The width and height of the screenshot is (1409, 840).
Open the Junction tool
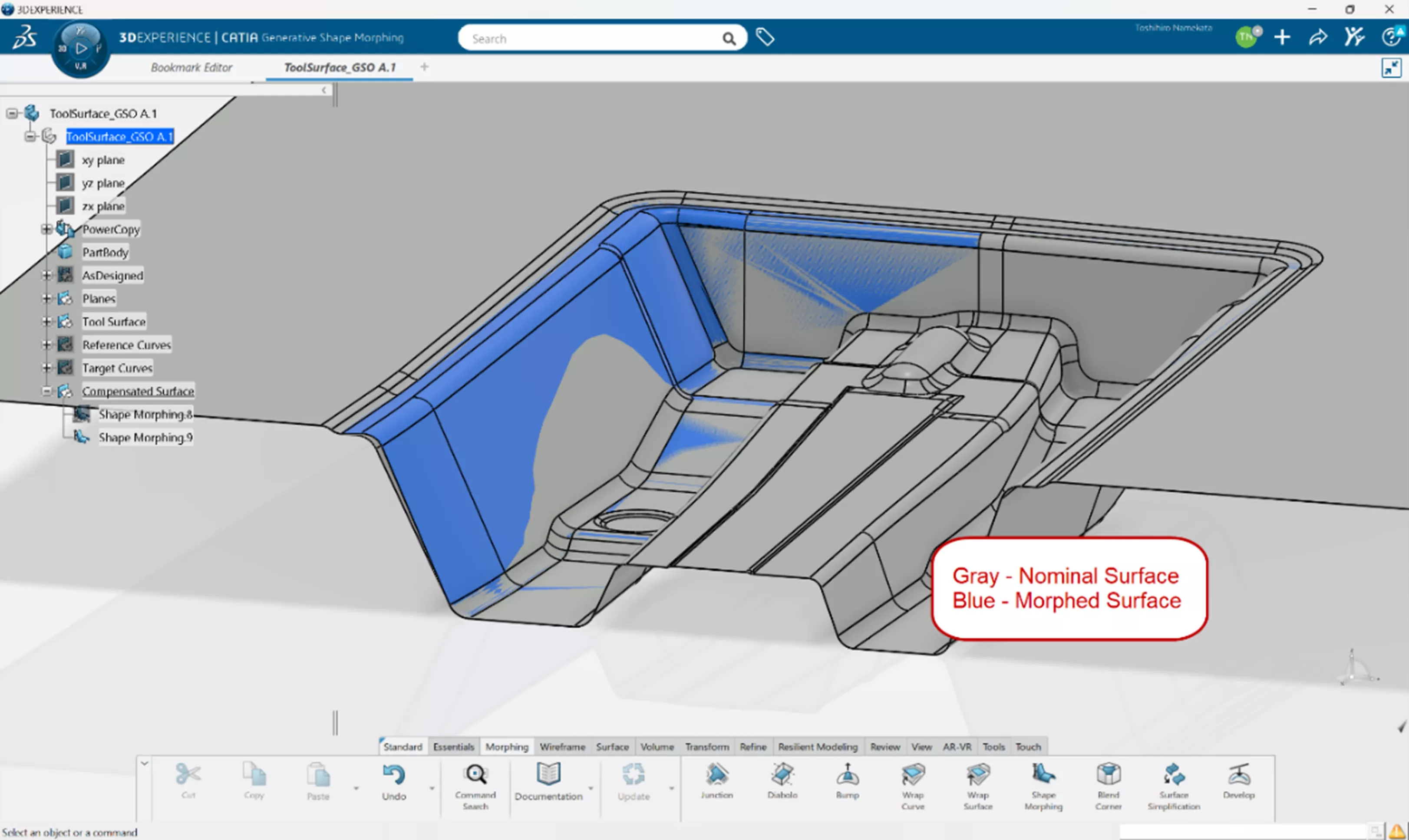click(717, 775)
